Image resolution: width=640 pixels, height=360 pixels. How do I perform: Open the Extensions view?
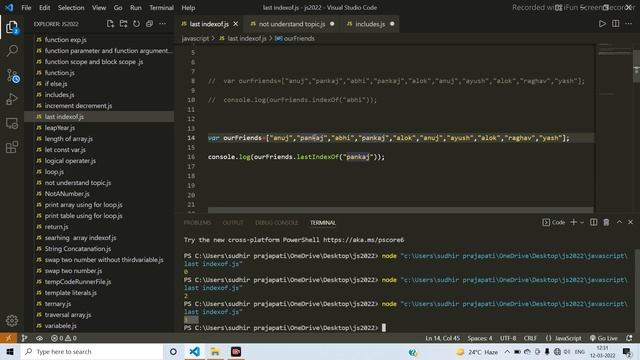[x=12, y=147]
